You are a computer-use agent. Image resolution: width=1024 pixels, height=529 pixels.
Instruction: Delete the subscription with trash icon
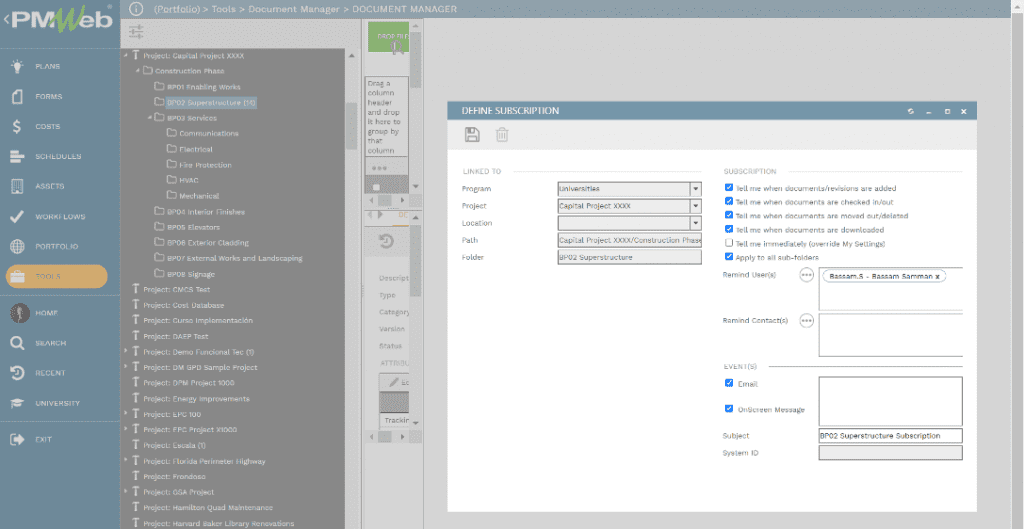click(x=502, y=135)
